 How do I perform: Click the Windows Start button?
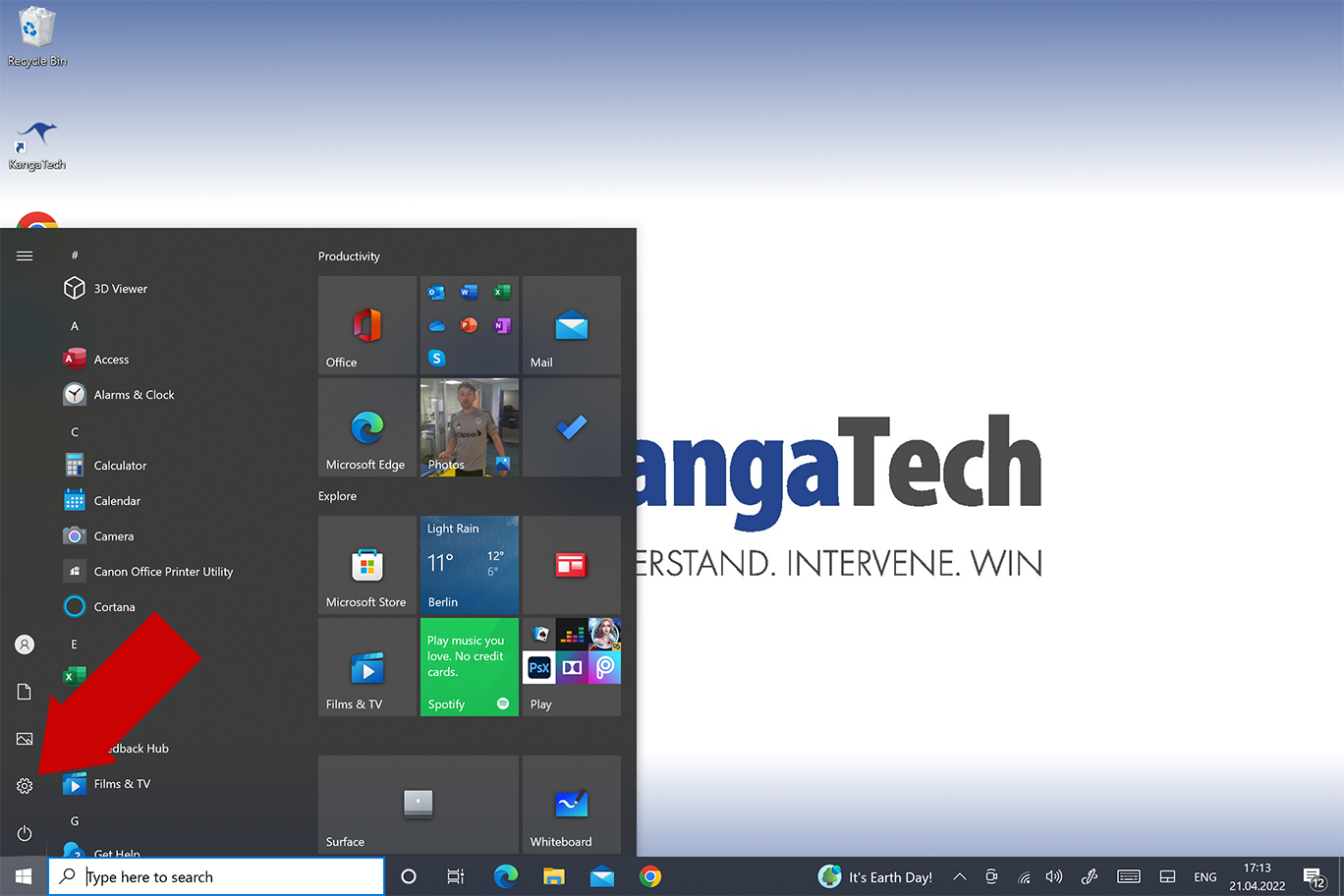pyautogui.click(x=24, y=876)
